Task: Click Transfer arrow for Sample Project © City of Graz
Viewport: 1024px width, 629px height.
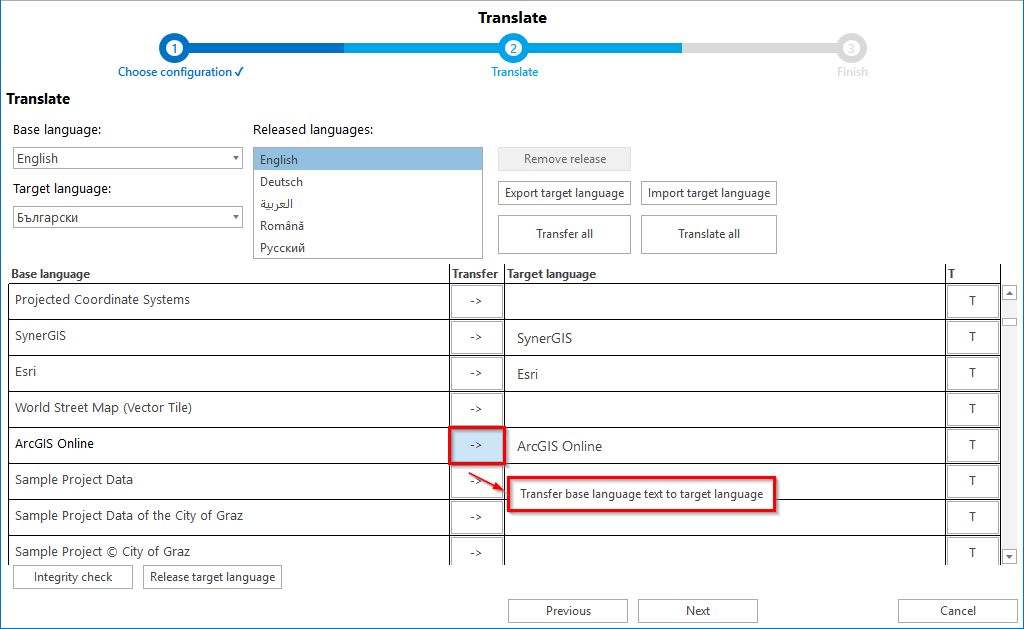Action: (477, 551)
